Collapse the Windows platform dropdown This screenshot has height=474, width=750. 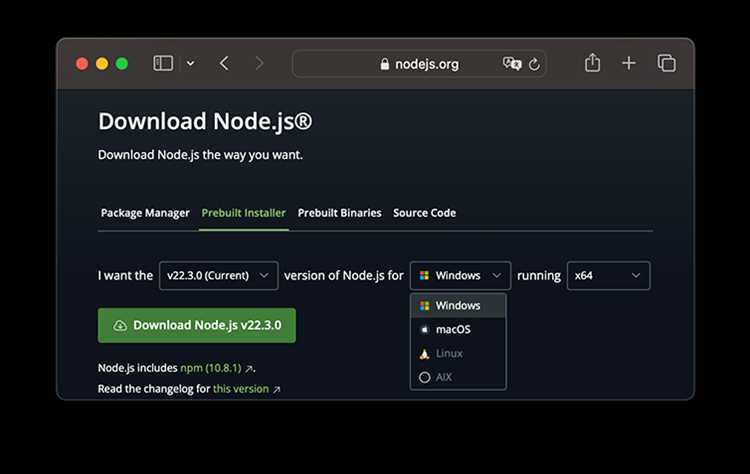click(460, 276)
